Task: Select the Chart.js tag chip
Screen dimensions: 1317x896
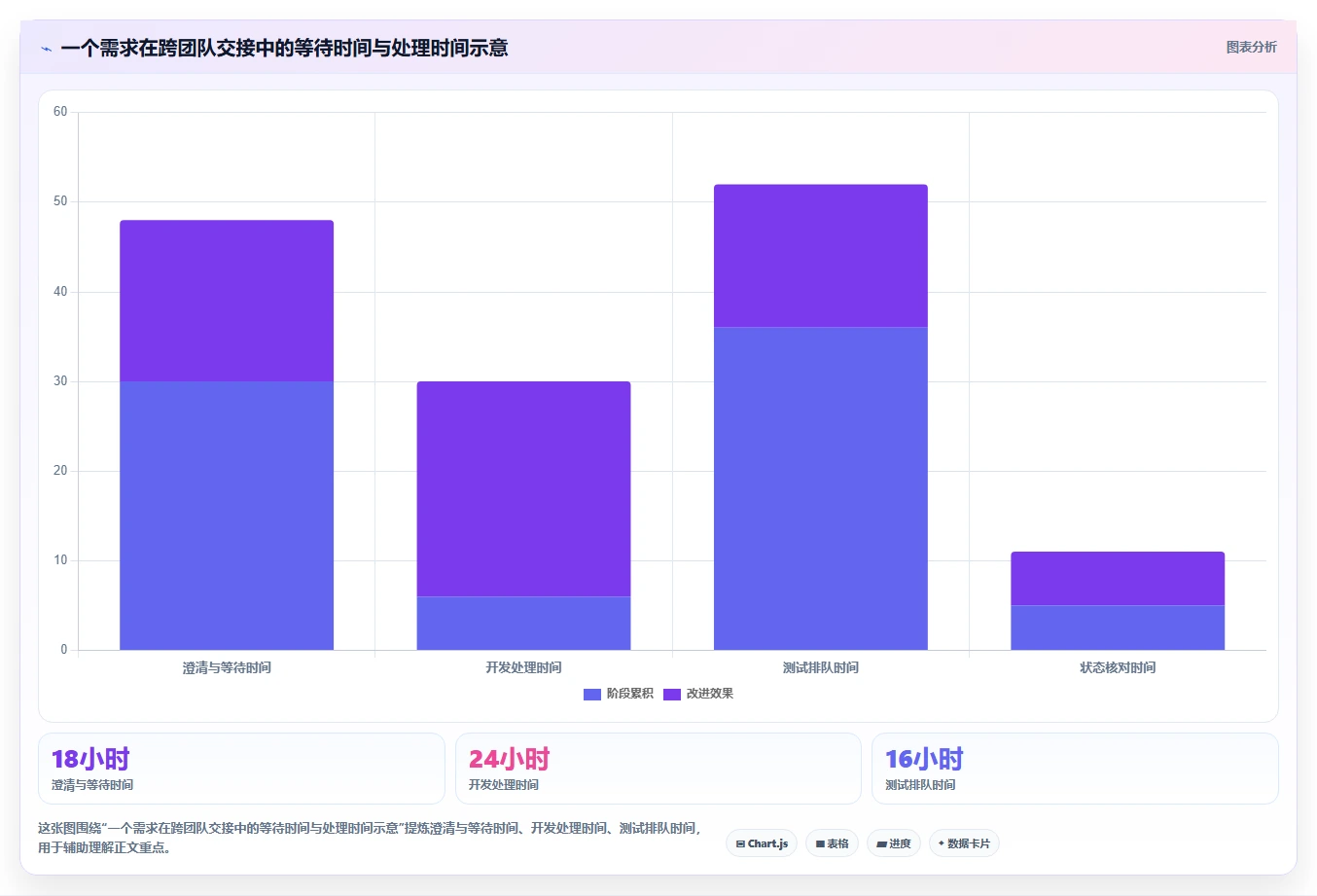Action: (x=762, y=843)
